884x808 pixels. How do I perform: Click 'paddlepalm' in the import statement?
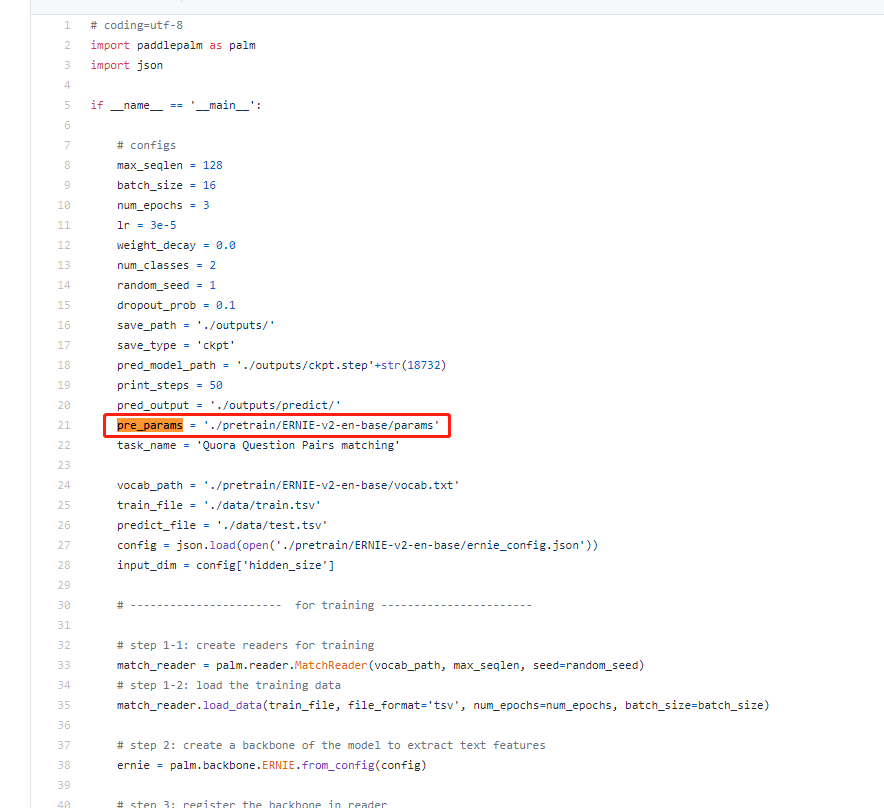(x=169, y=45)
